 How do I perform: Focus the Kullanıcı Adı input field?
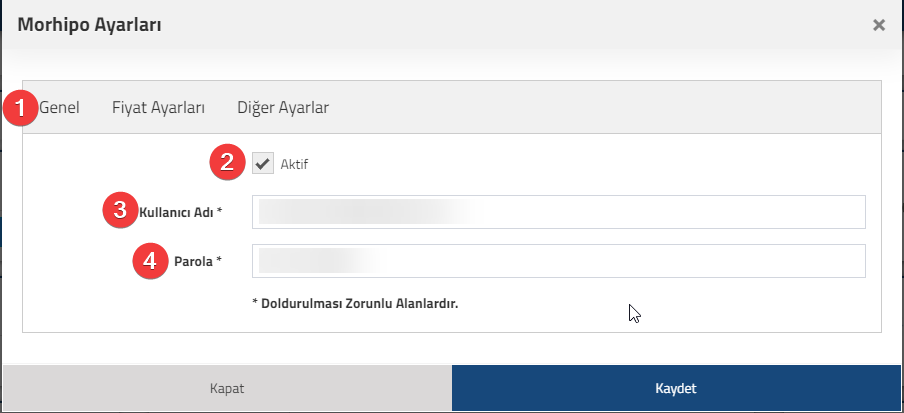pos(559,212)
